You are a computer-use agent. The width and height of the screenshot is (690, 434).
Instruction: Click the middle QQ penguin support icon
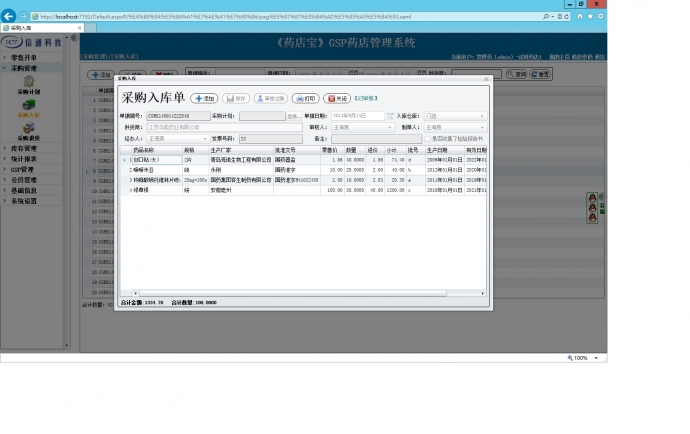(x=592, y=208)
